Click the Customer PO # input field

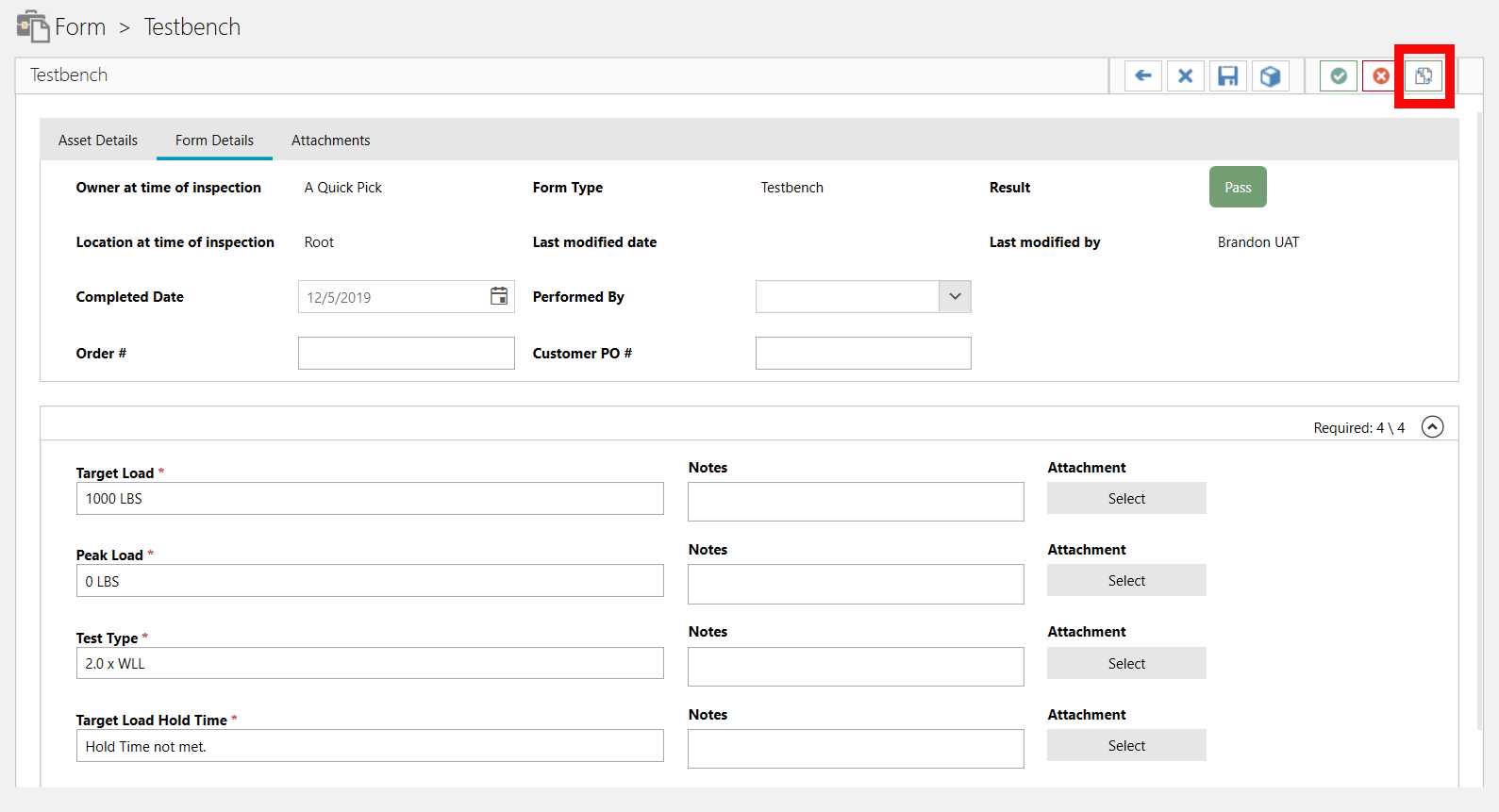pyautogui.click(x=862, y=354)
